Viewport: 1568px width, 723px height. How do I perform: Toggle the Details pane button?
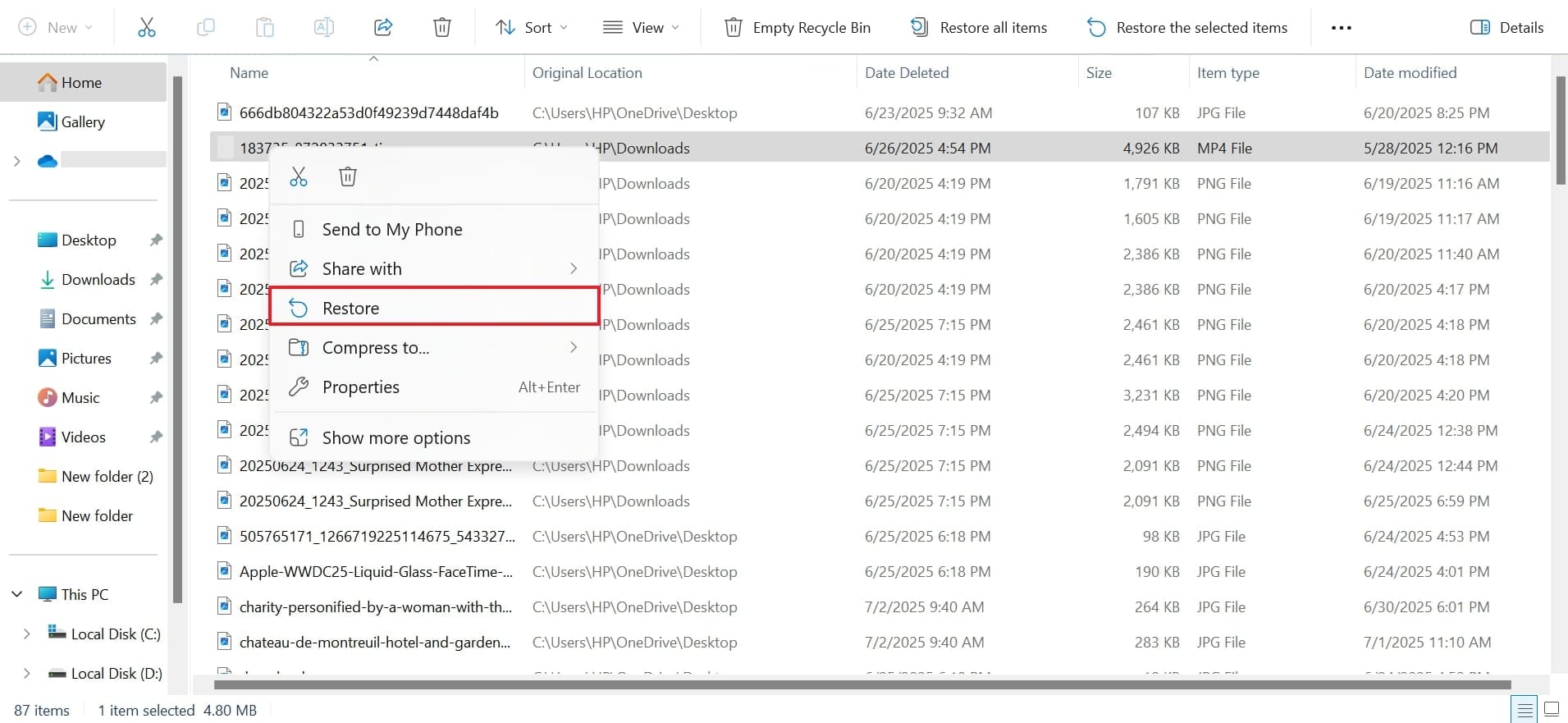click(1507, 27)
